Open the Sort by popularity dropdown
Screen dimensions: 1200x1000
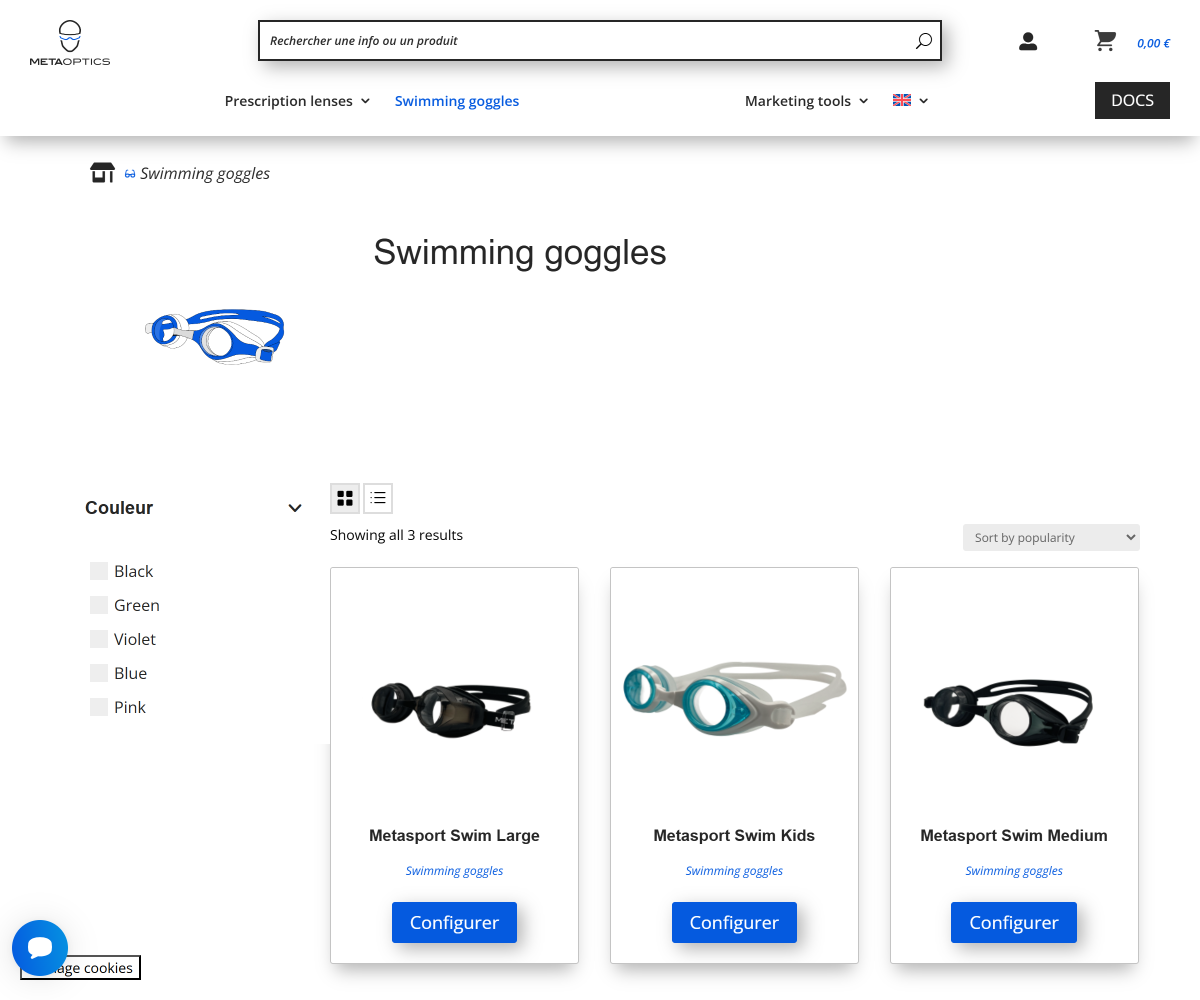tap(1051, 537)
